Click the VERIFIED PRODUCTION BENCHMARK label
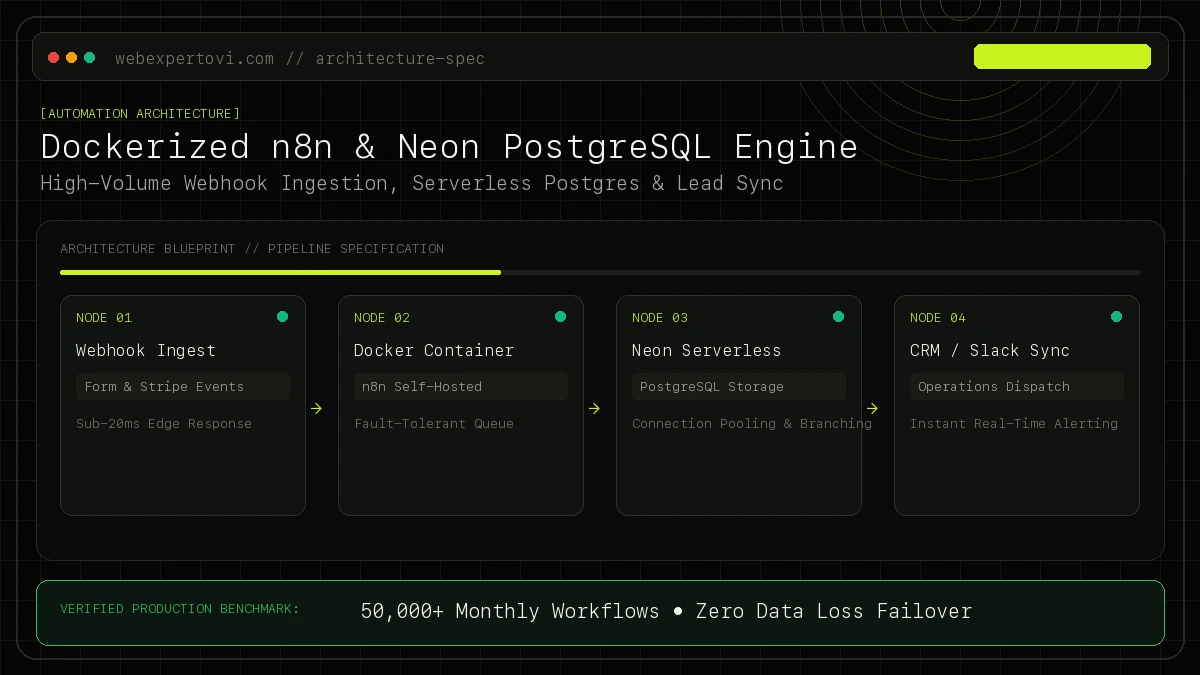This screenshot has width=1200, height=675. tap(180, 609)
